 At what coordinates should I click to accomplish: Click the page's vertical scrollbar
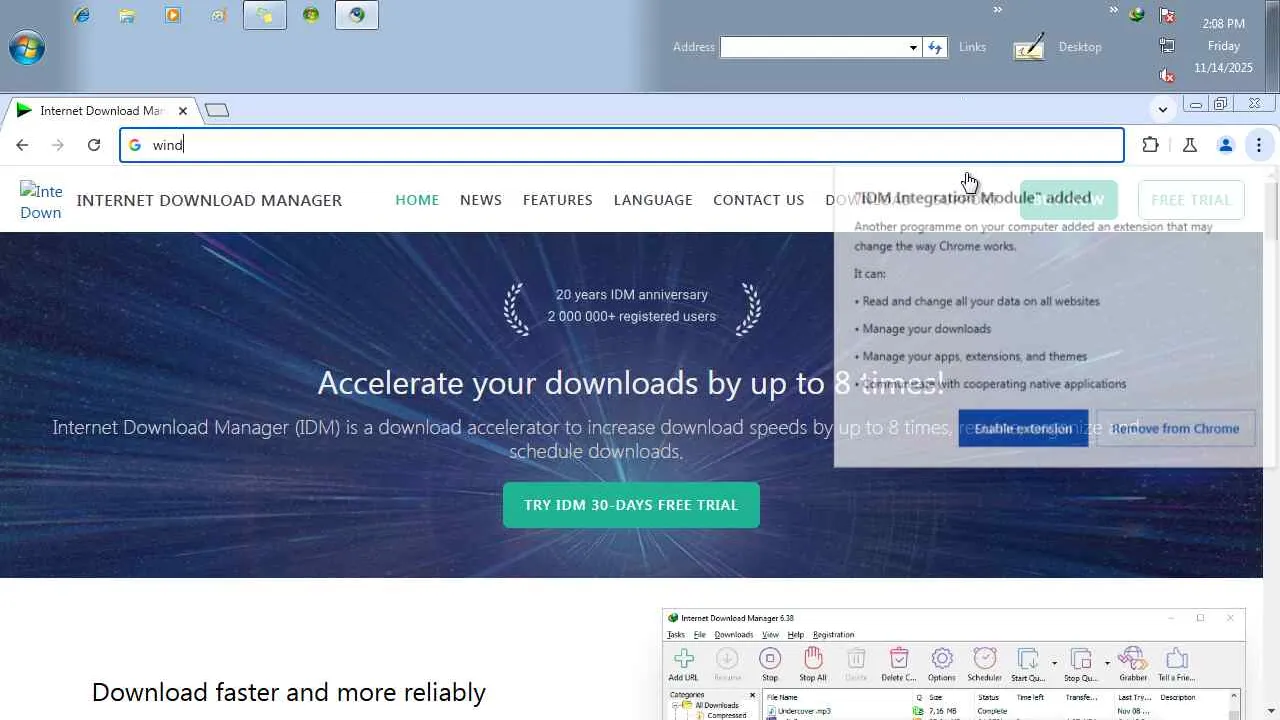click(1271, 442)
